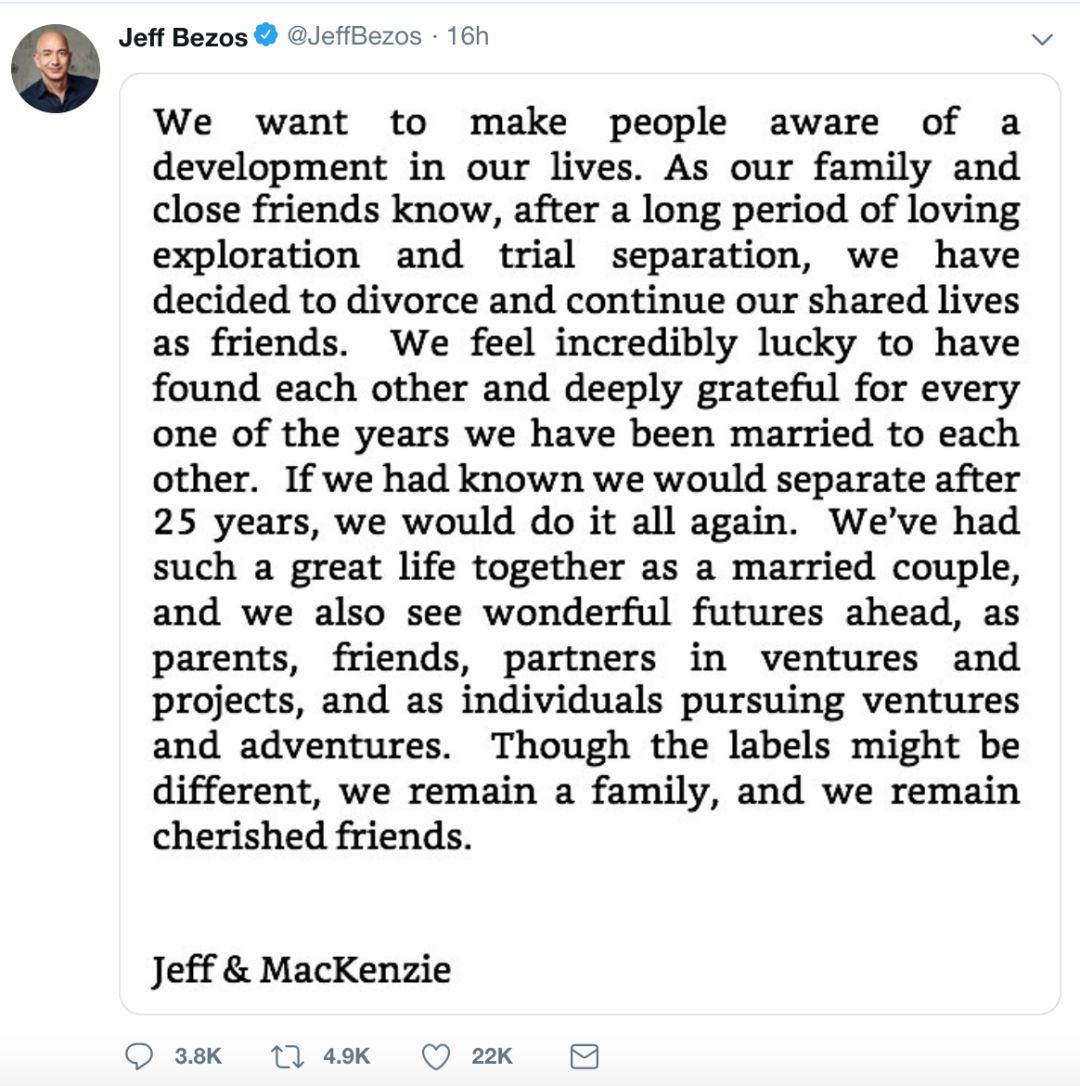The width and height of the screenshot is (1080, 1086).
Task: Click the opening line "We want to make"
Action: [360, 123]
